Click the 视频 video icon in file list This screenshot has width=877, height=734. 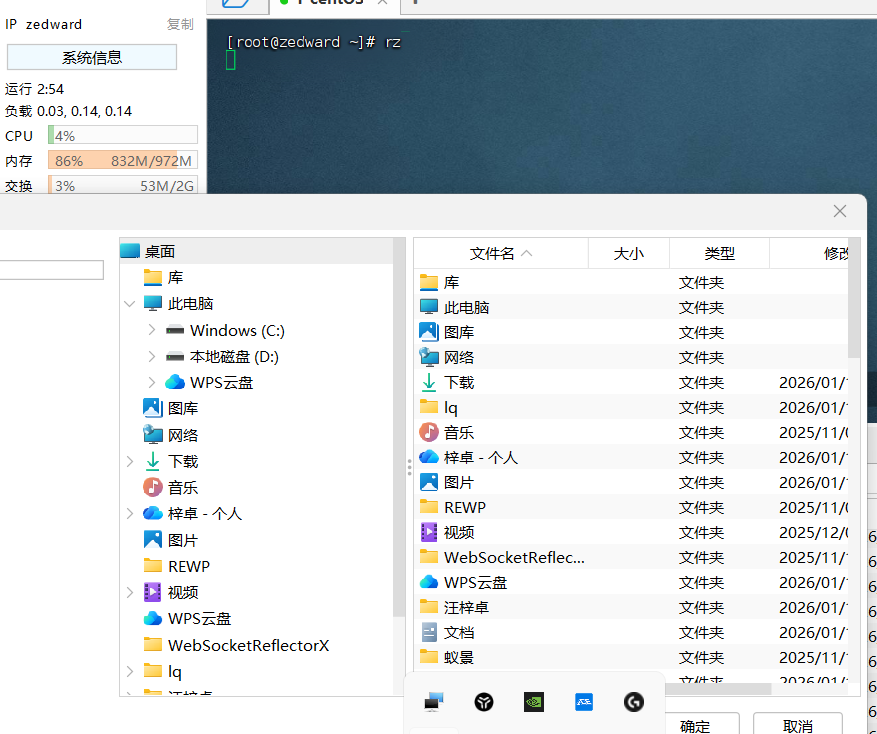pyautogui.click(x=429, y=532)
